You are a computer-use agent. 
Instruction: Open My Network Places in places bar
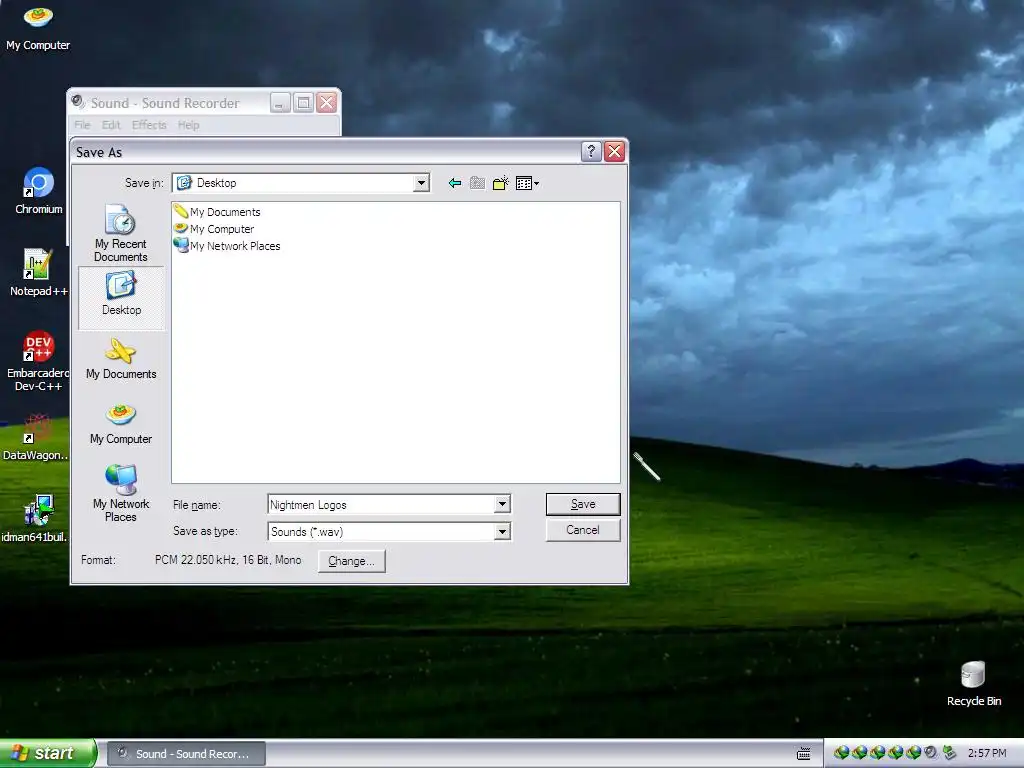[x=121, y=493]
